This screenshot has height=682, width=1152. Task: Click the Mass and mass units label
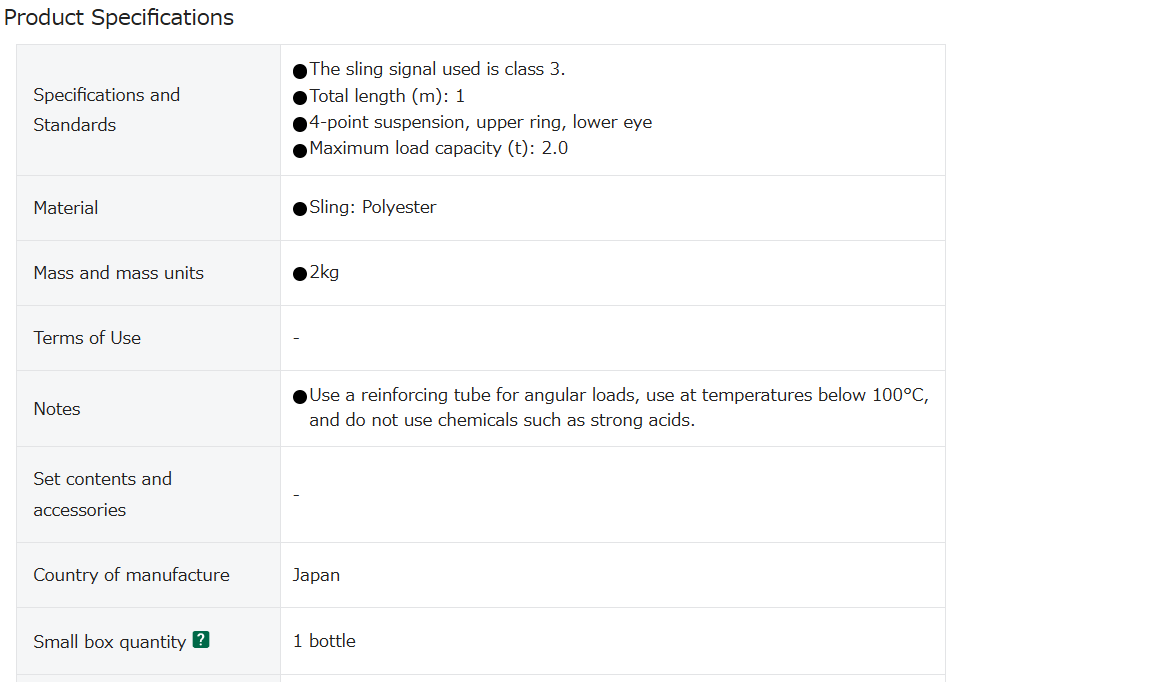[x=118, y=273]
